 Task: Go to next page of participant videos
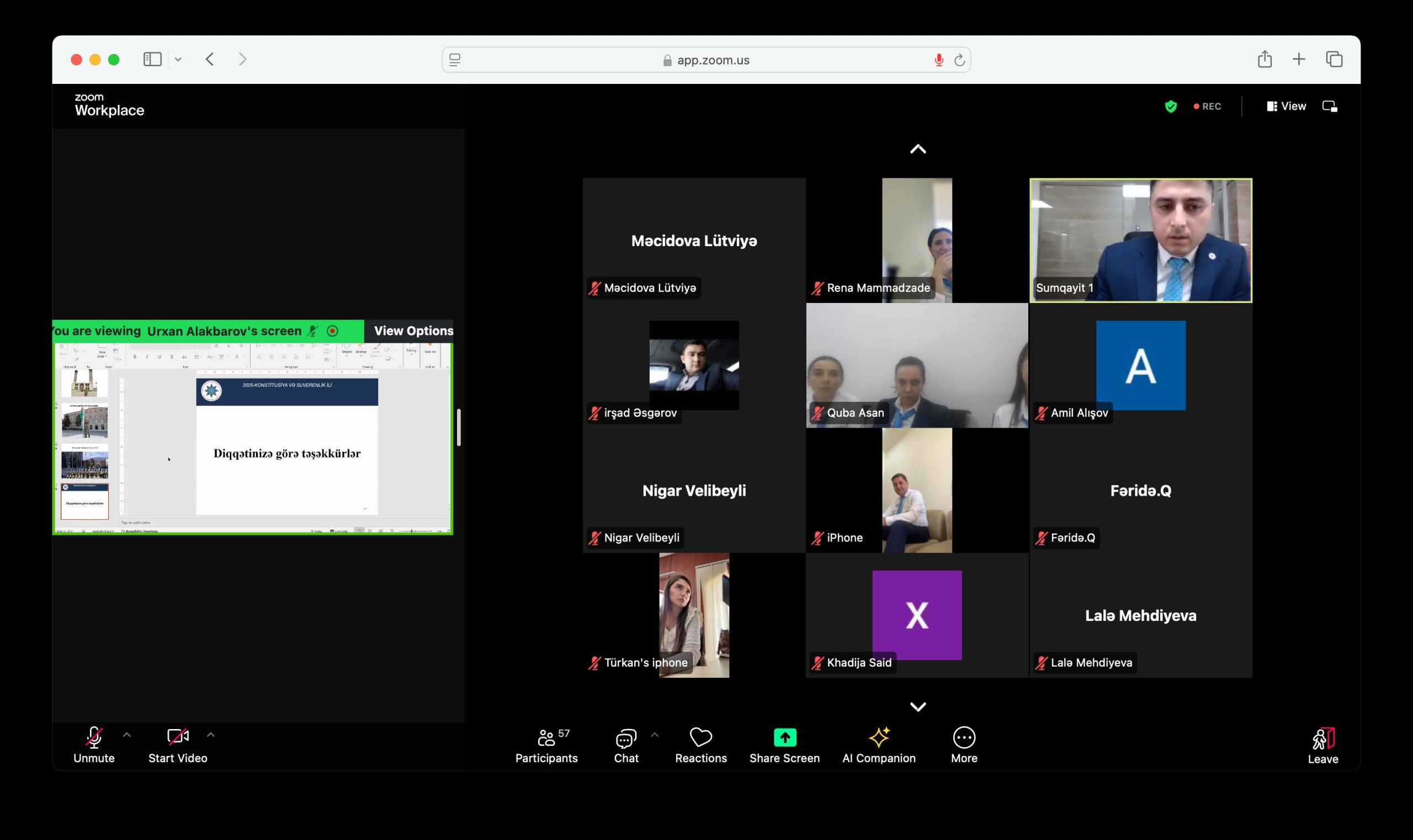click(x=918, y=706)
